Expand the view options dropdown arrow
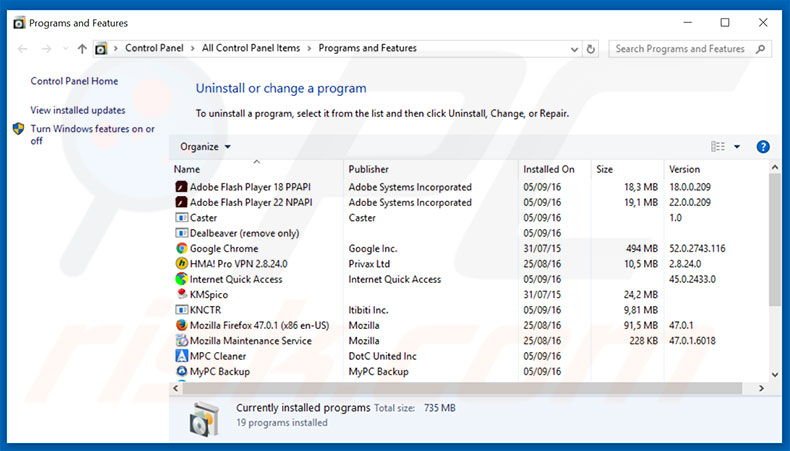 (x=737, y=147)
